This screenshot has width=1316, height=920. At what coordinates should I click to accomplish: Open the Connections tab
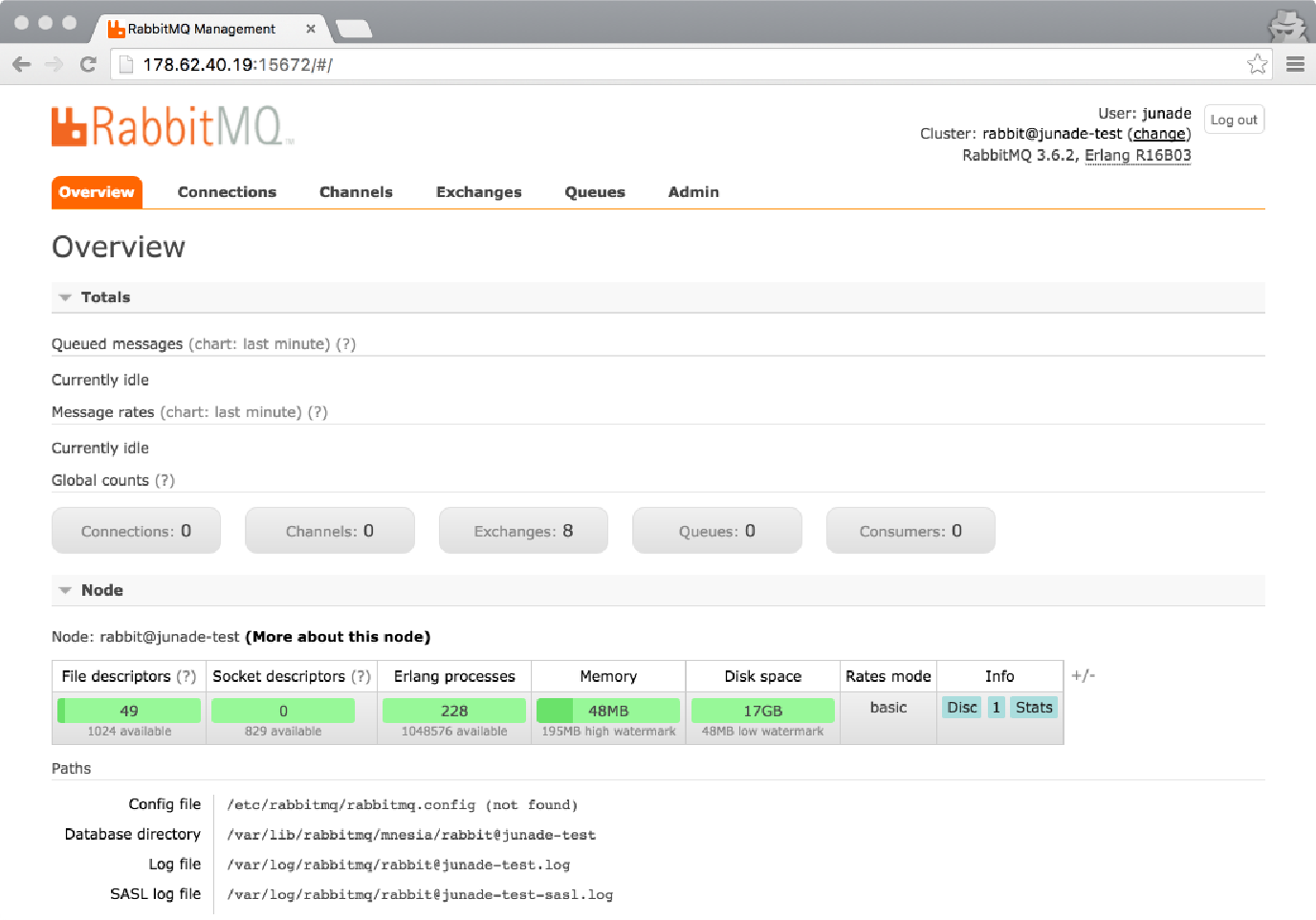[x=227, y=192]
